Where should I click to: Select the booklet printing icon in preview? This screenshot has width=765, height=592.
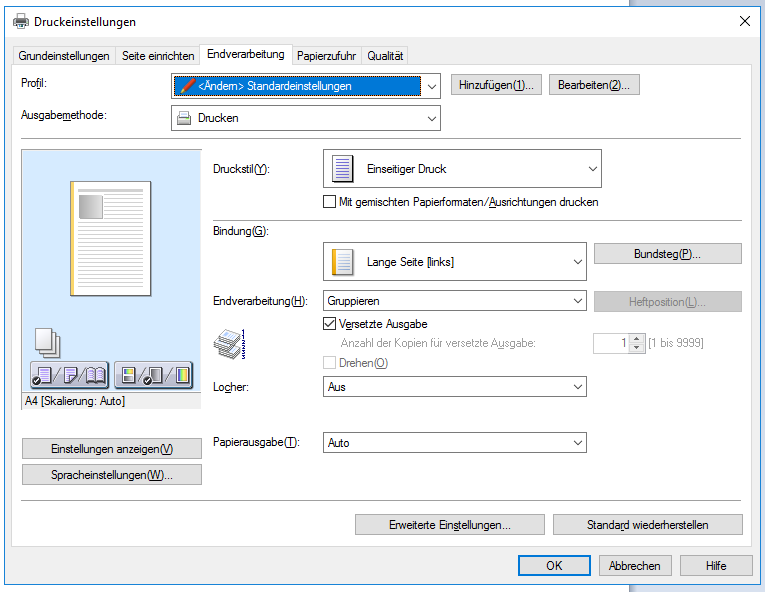click(x=95, y=376)
